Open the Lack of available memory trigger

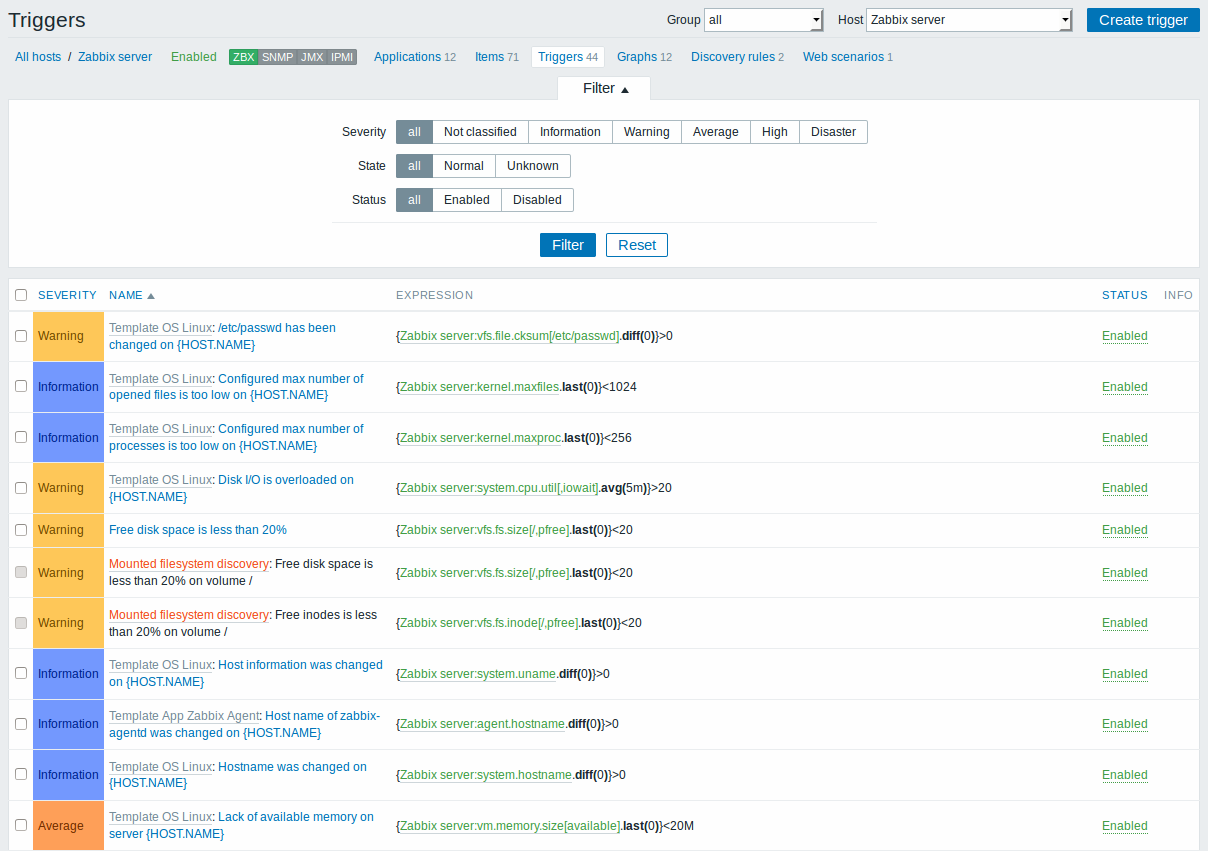[x=241, y=825]
